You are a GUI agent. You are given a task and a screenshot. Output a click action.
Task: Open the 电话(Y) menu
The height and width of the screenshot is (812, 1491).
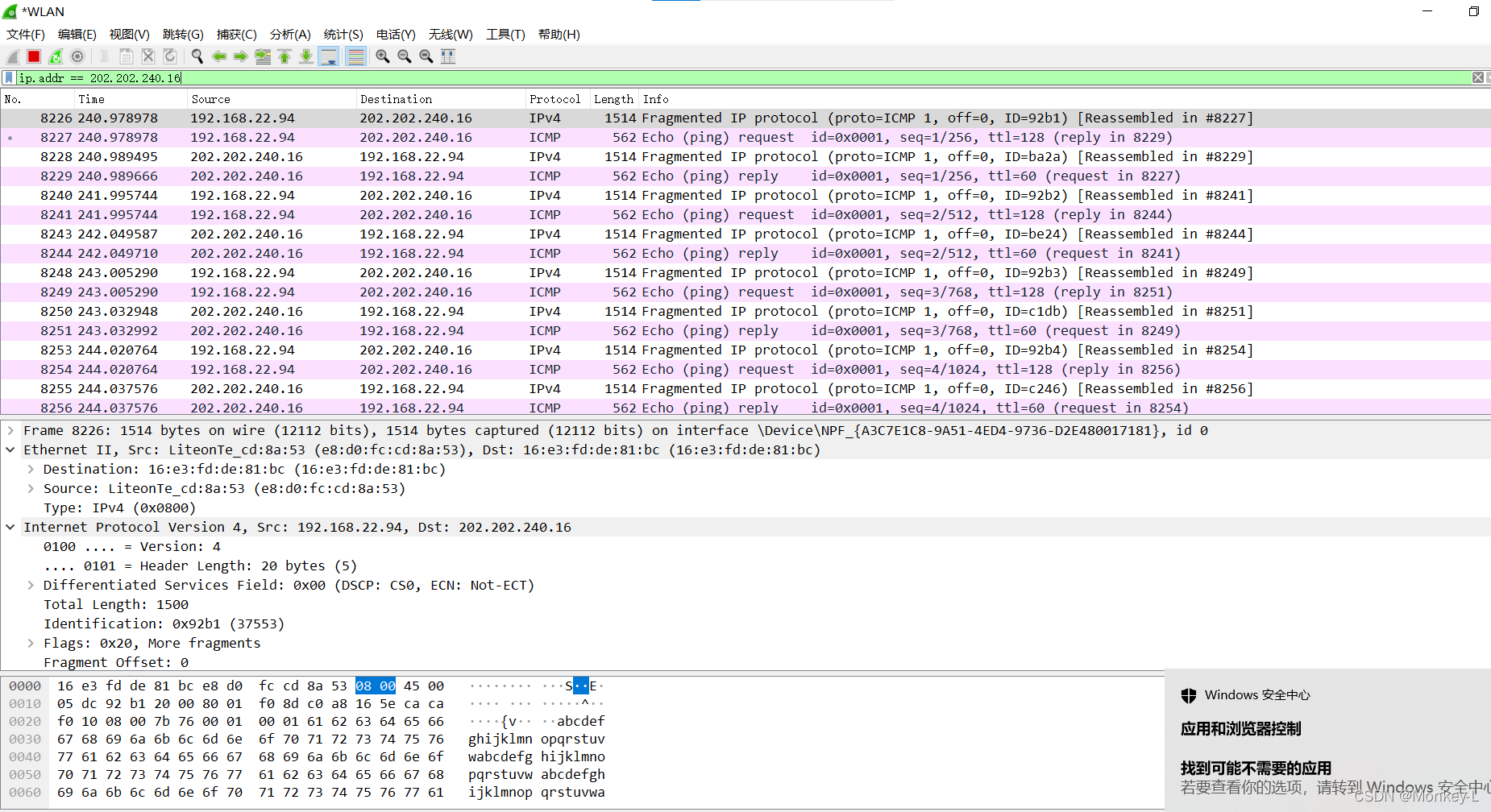coord(396,35)
